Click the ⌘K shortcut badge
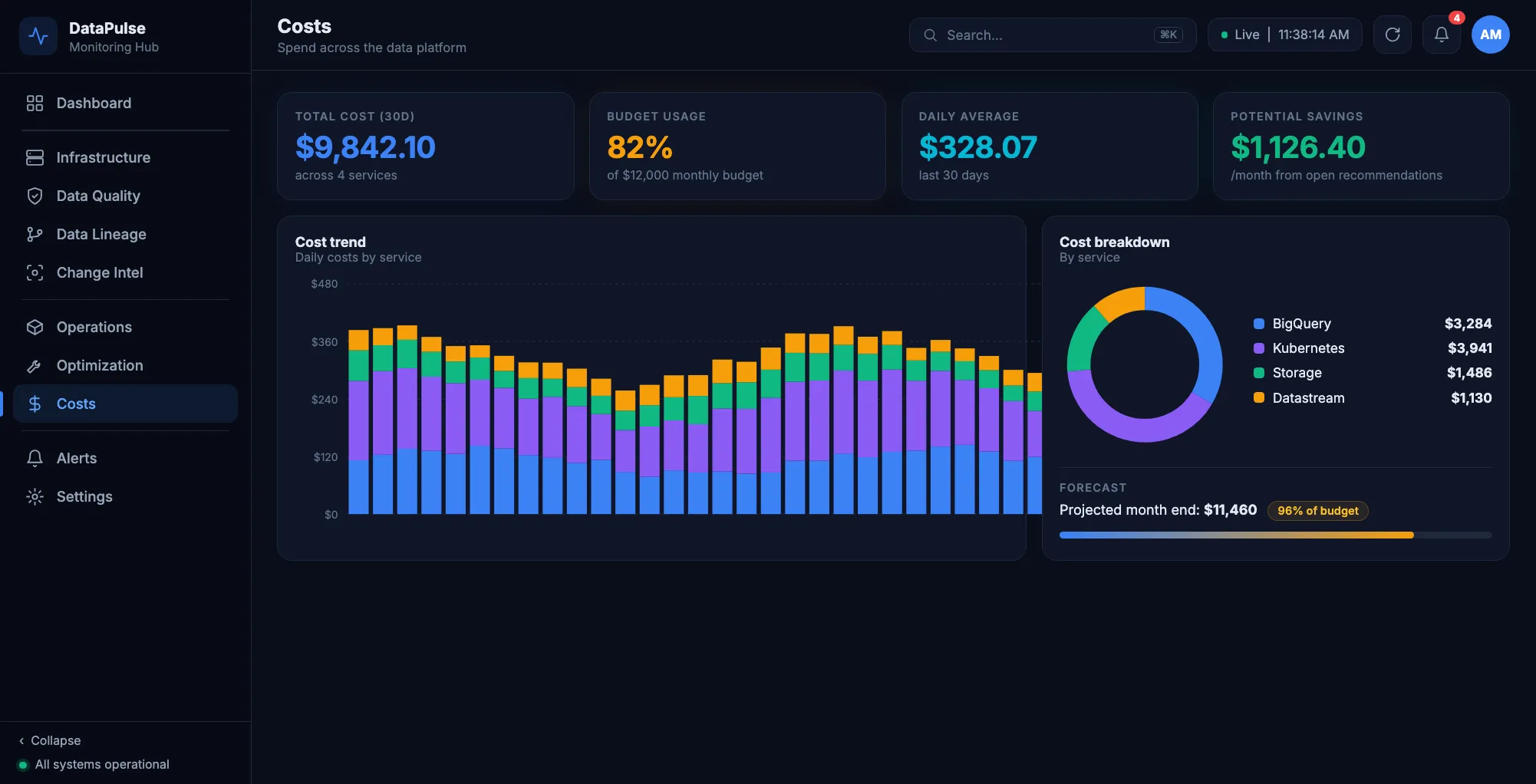Image resolution: width=1536 pixels, height=784 pixels. point(1168,35)
